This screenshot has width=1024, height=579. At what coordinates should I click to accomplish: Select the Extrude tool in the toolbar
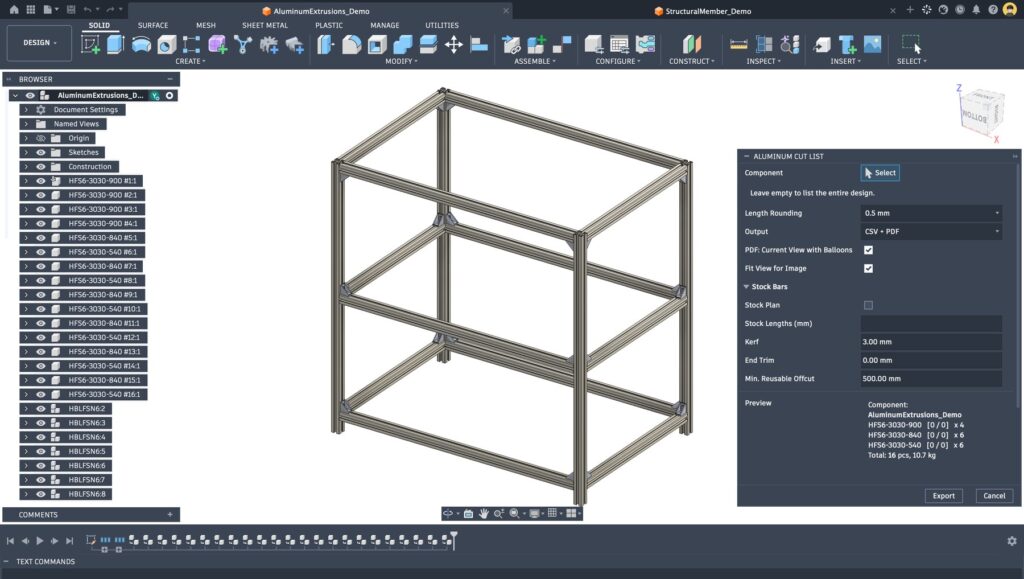115,44
